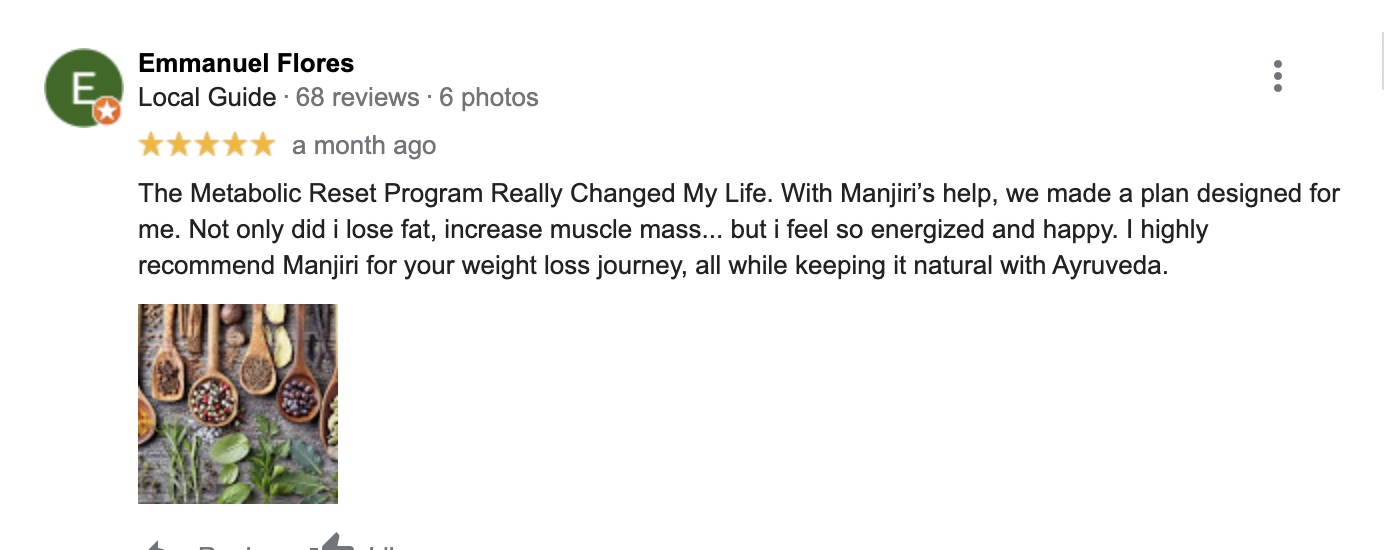Screen dimensions: 1384x550
Task: Click the 'a month ago' timestamp
Action: pyautogui.click(x=364, y=146)
